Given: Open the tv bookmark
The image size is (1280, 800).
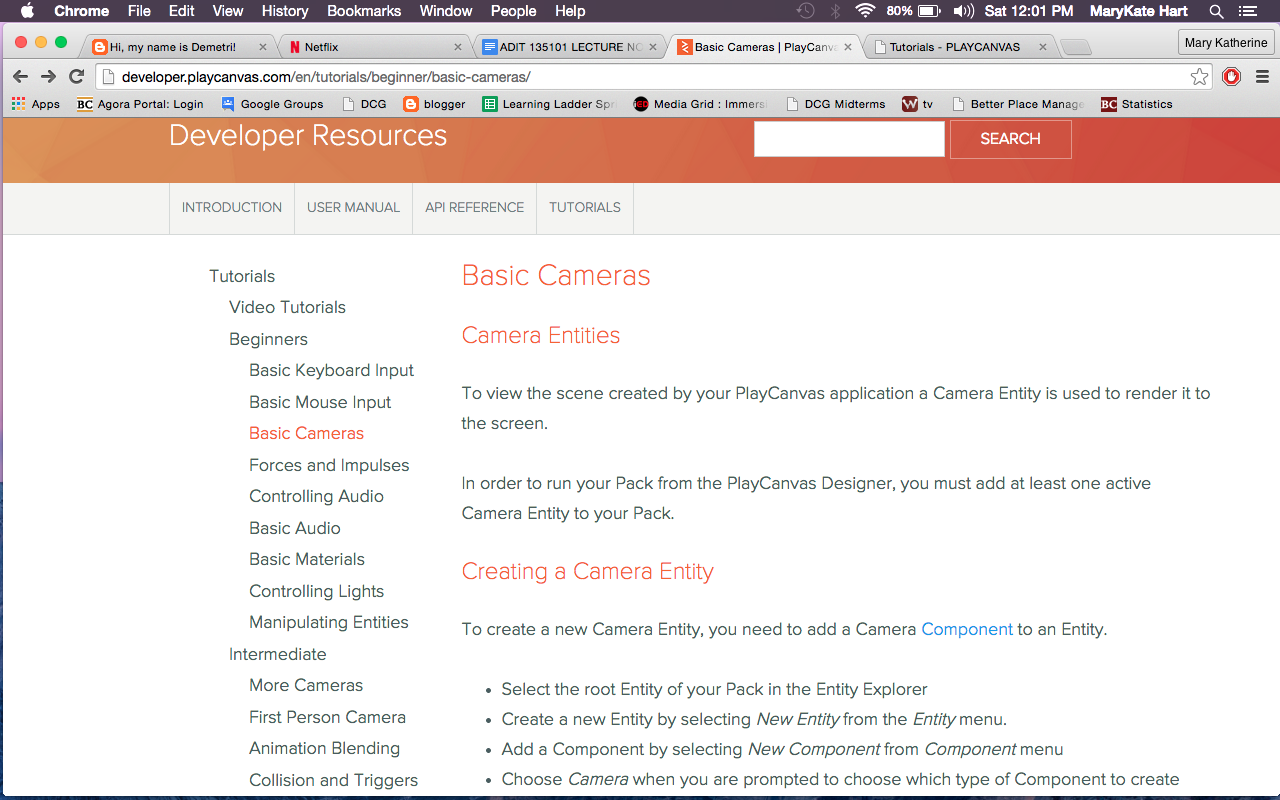Looking at the screenshot, I should pos(918,104).
